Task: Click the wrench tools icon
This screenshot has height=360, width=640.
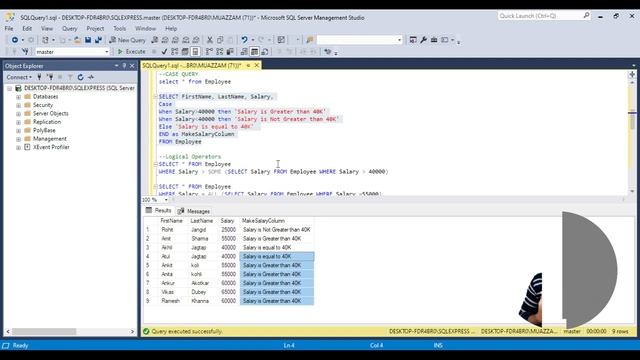Action: pyautogui.click(x=423, y=40)
